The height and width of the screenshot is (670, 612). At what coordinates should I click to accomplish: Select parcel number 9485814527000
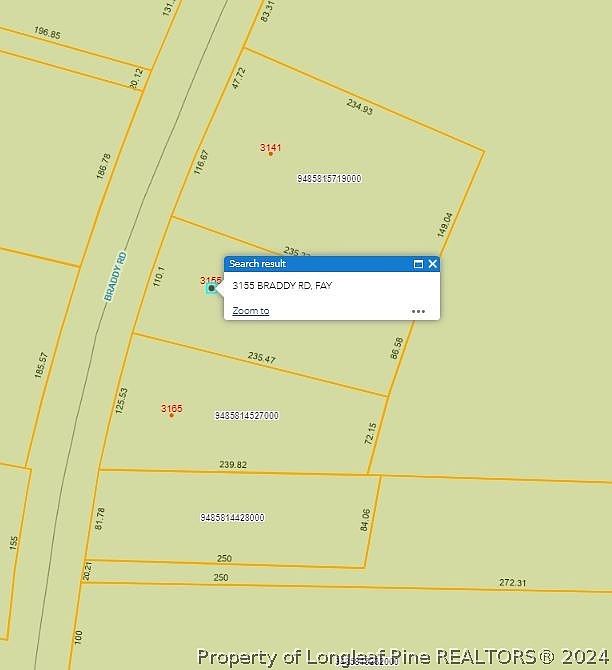246,415
